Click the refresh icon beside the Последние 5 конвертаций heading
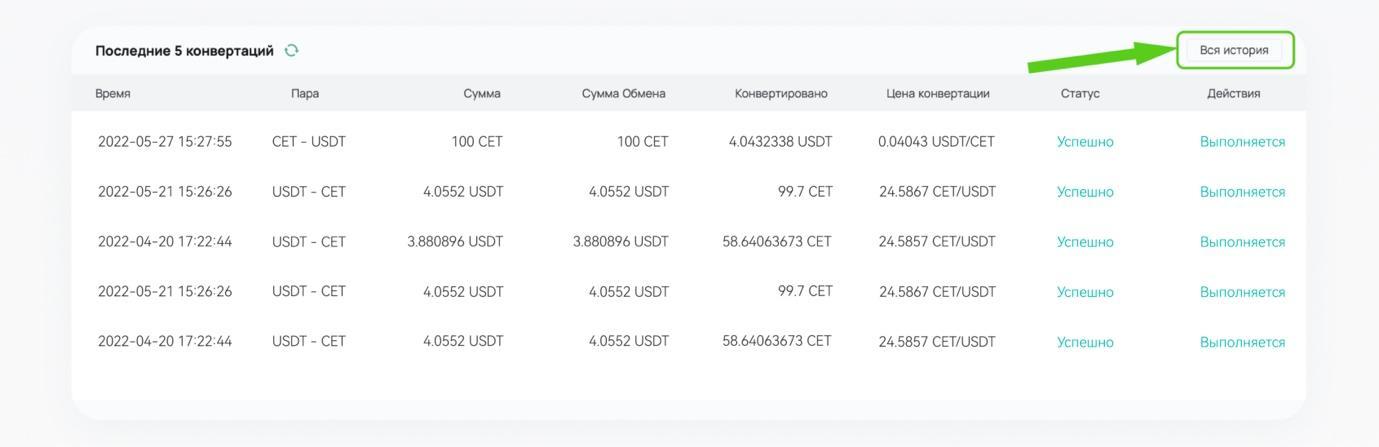 tap(292, 50)
